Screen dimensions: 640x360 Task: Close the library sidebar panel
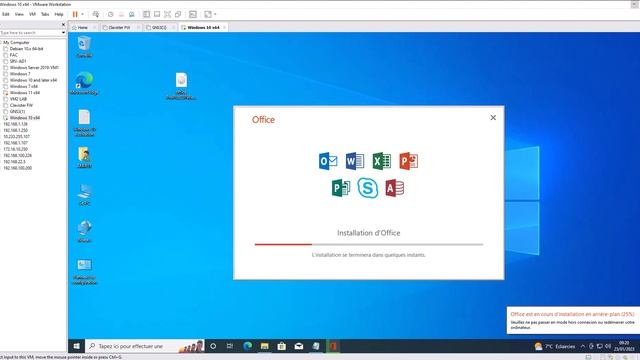click(x=63, y=24)
